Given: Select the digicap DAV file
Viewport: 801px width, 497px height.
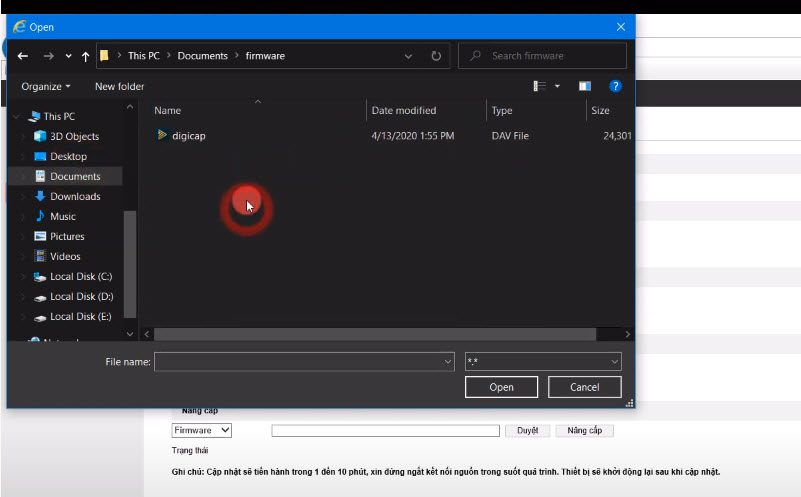Looking at the screenshot, I should [188, 135].
